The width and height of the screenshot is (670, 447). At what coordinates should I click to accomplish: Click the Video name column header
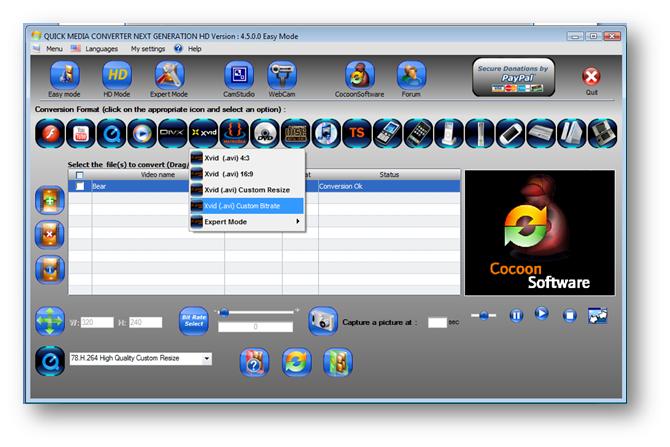click(x=158, y=175)
